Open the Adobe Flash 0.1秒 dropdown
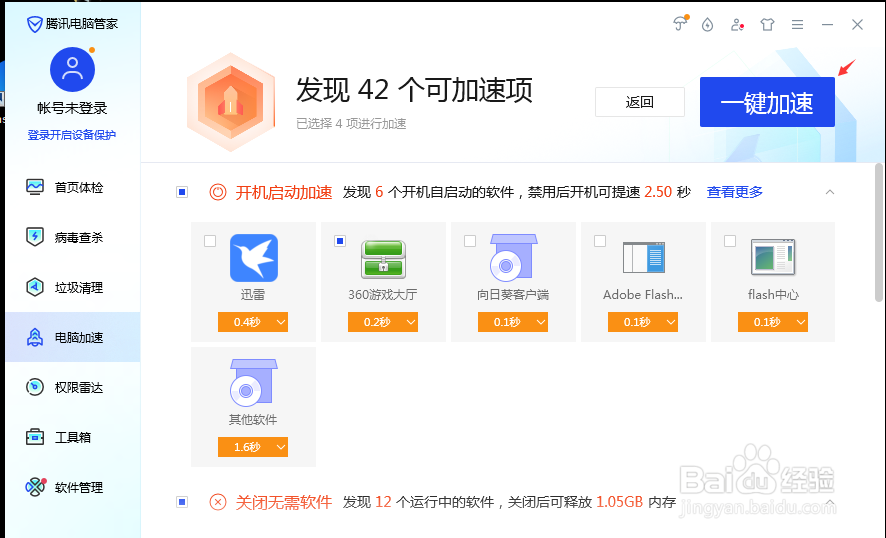This screenshot has height=538, width=886. click(x=643, y=322)
